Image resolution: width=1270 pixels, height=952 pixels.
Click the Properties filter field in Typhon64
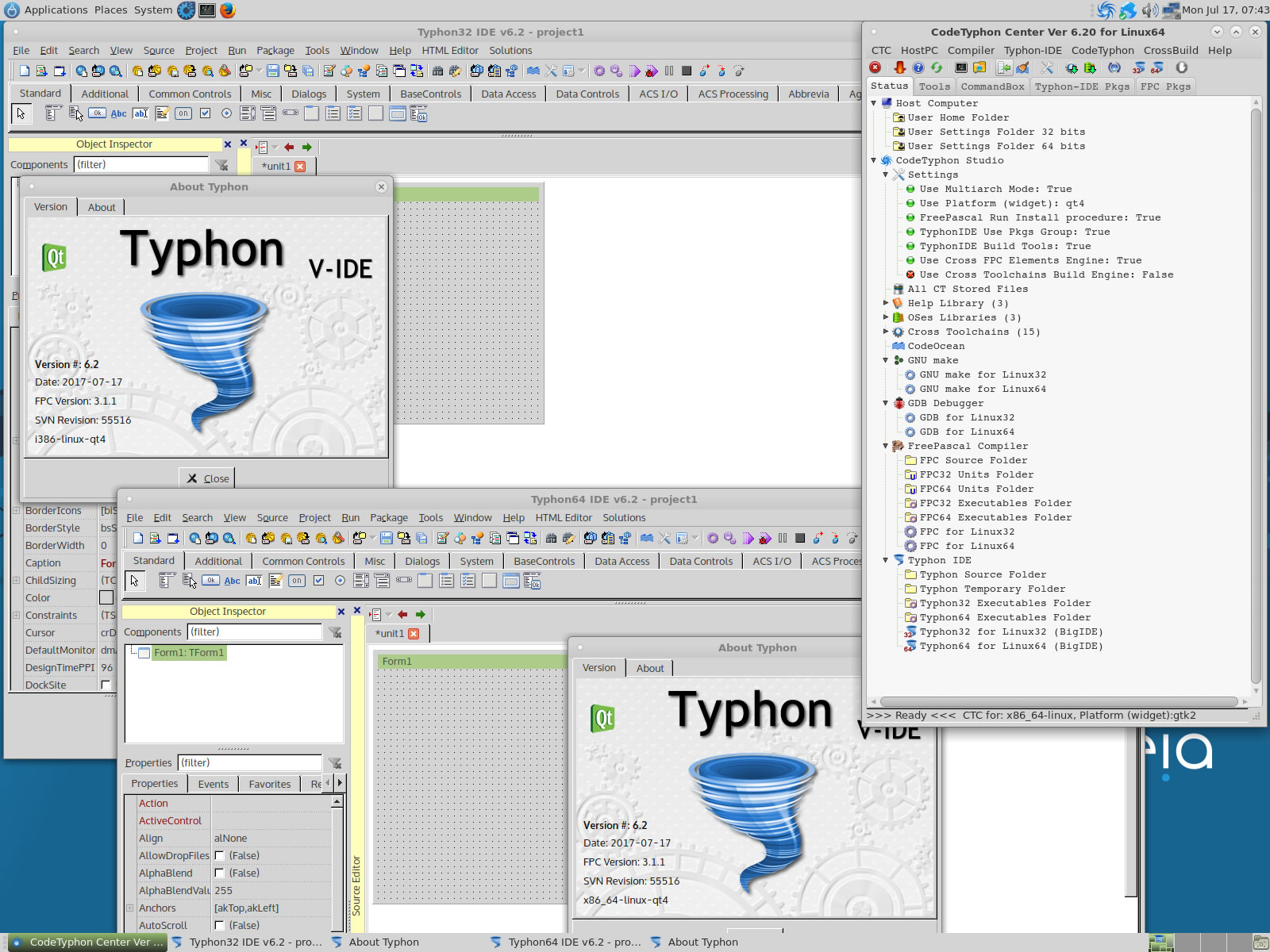click(249, 762)
